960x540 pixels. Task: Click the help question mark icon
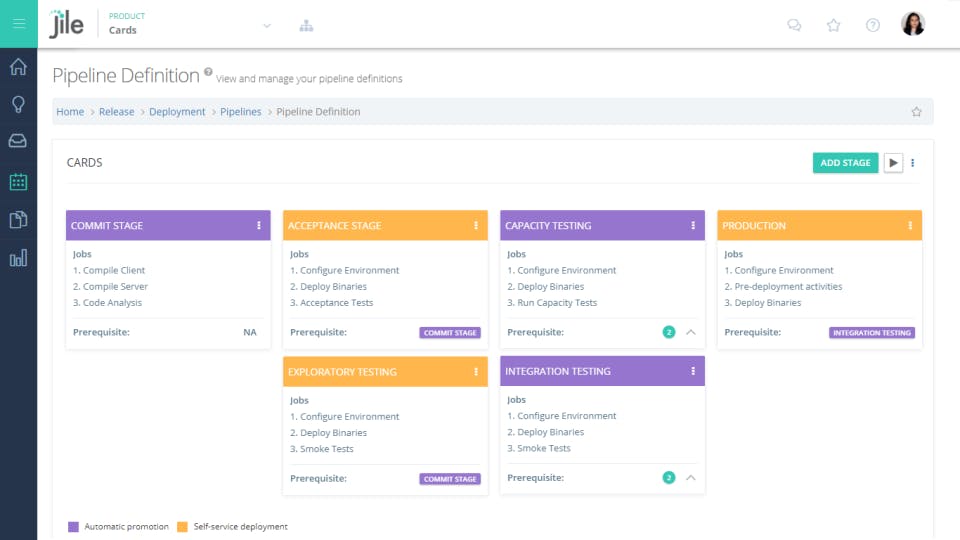tap(873, 25)
